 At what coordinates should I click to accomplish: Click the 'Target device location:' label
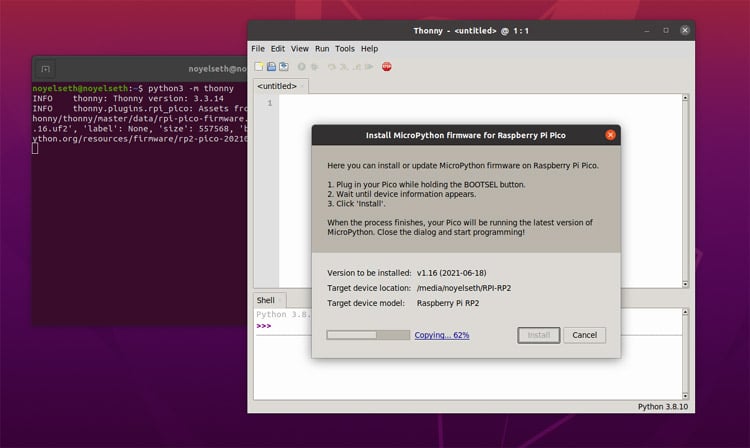pyautogui.click(x=369, y=288)
